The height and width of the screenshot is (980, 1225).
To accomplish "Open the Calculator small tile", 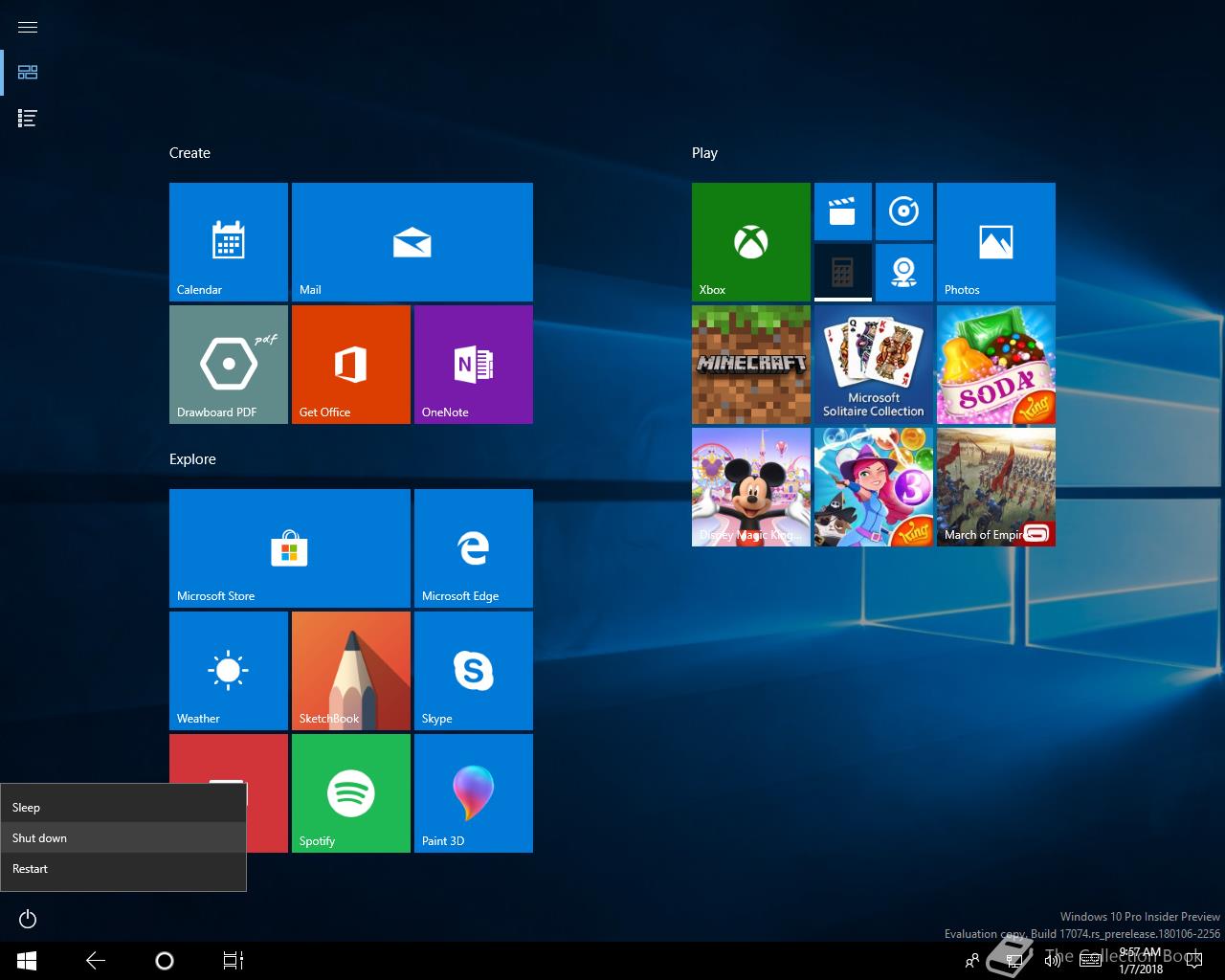I will 843,273.
